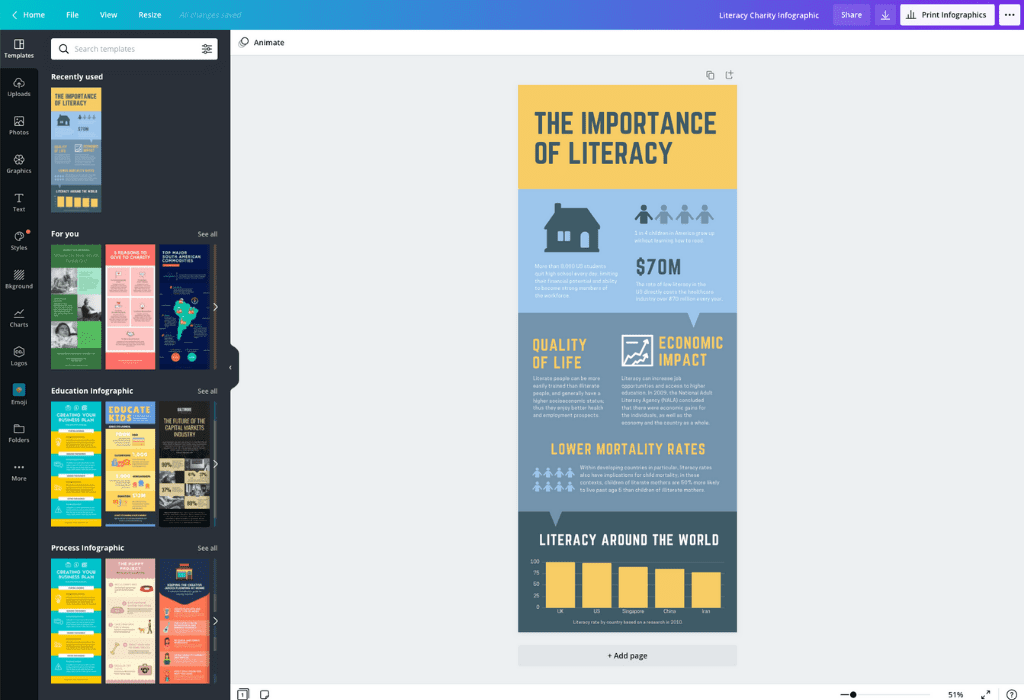Open the Photos panel
The height and width of the screenshot is (700, 1024).
[20, 127]
